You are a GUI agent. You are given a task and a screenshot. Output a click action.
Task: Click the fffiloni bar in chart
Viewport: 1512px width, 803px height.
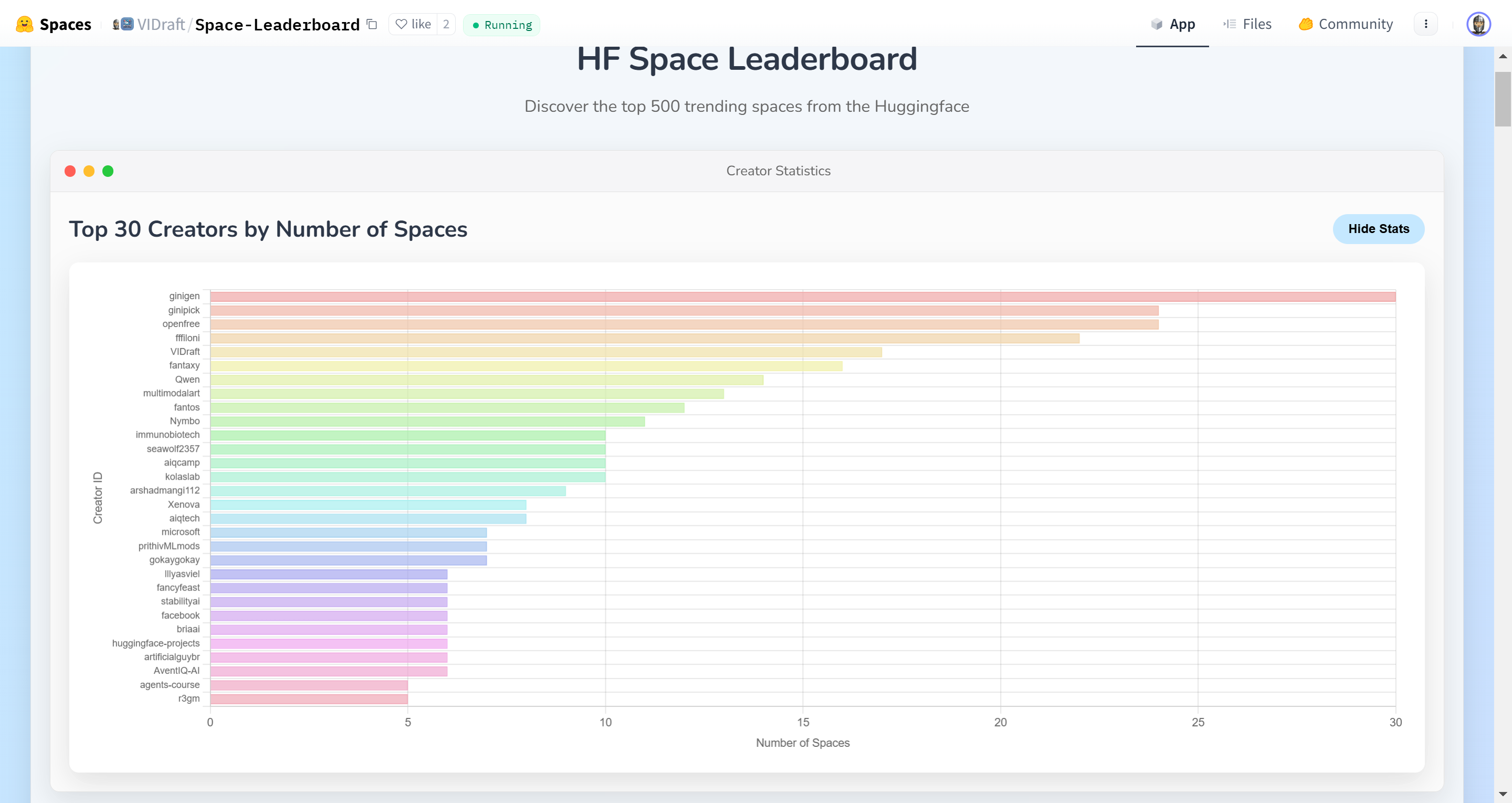click(645, 338)
